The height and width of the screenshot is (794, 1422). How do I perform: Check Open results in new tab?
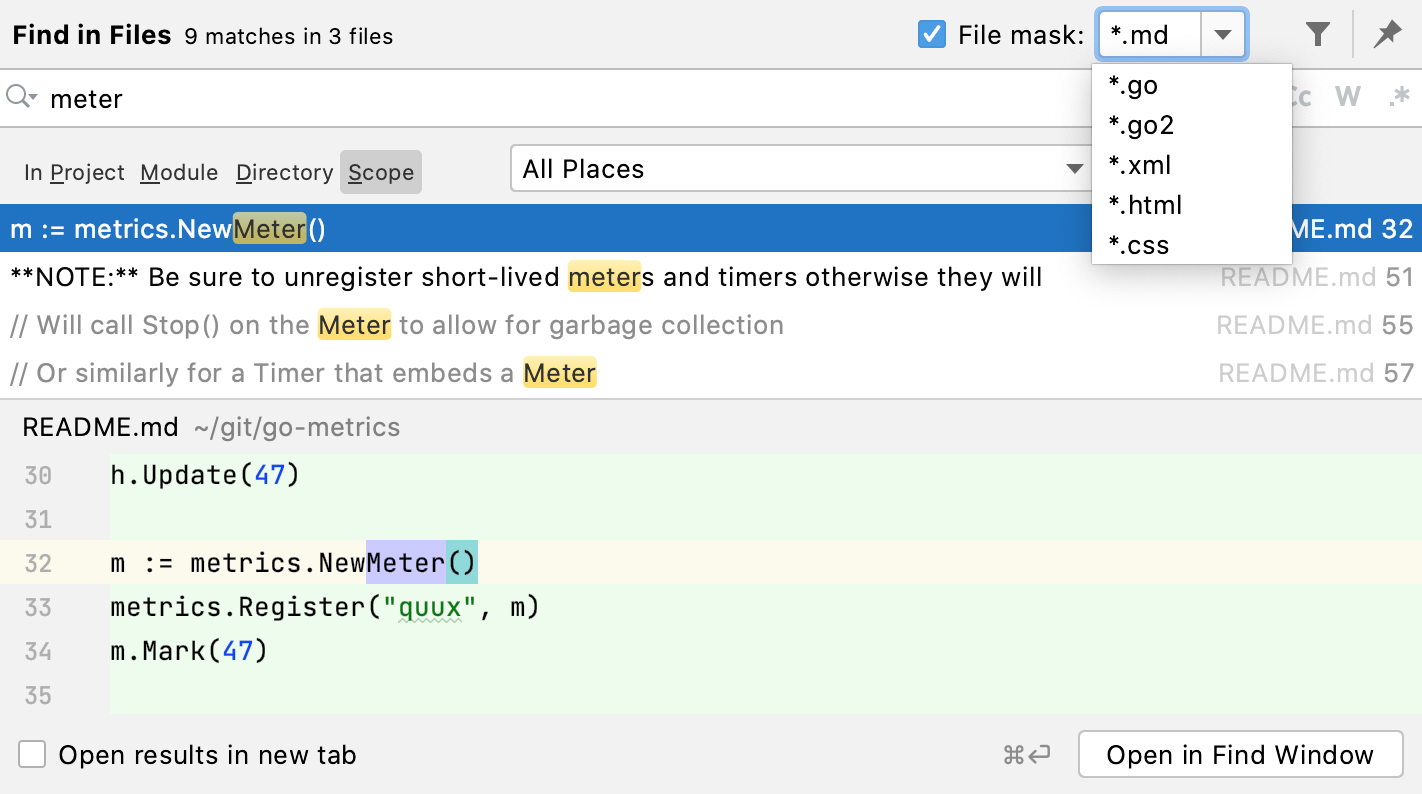tap(32, 755)
